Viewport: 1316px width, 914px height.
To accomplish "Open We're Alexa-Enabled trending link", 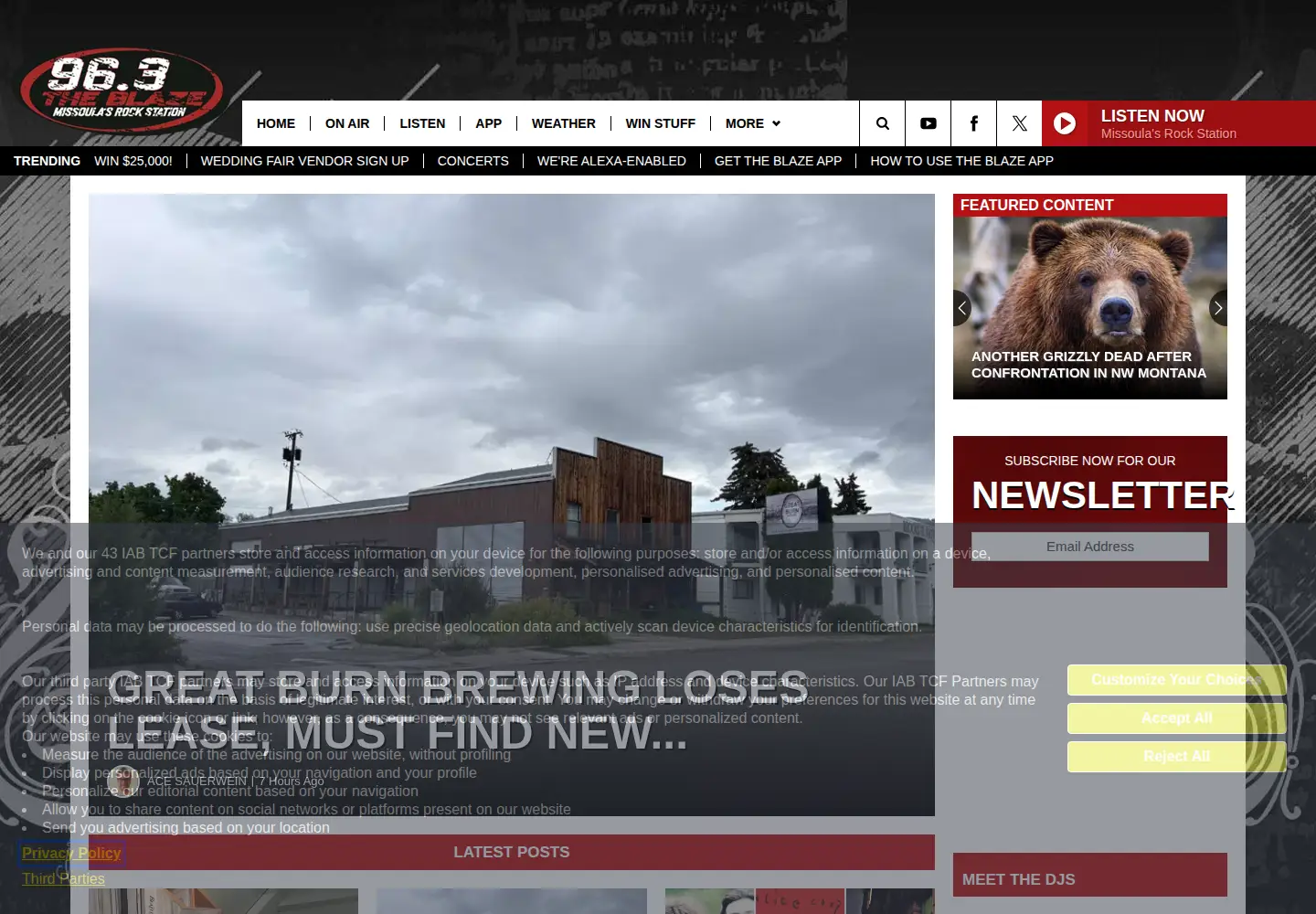I will (x=611, y=161).
